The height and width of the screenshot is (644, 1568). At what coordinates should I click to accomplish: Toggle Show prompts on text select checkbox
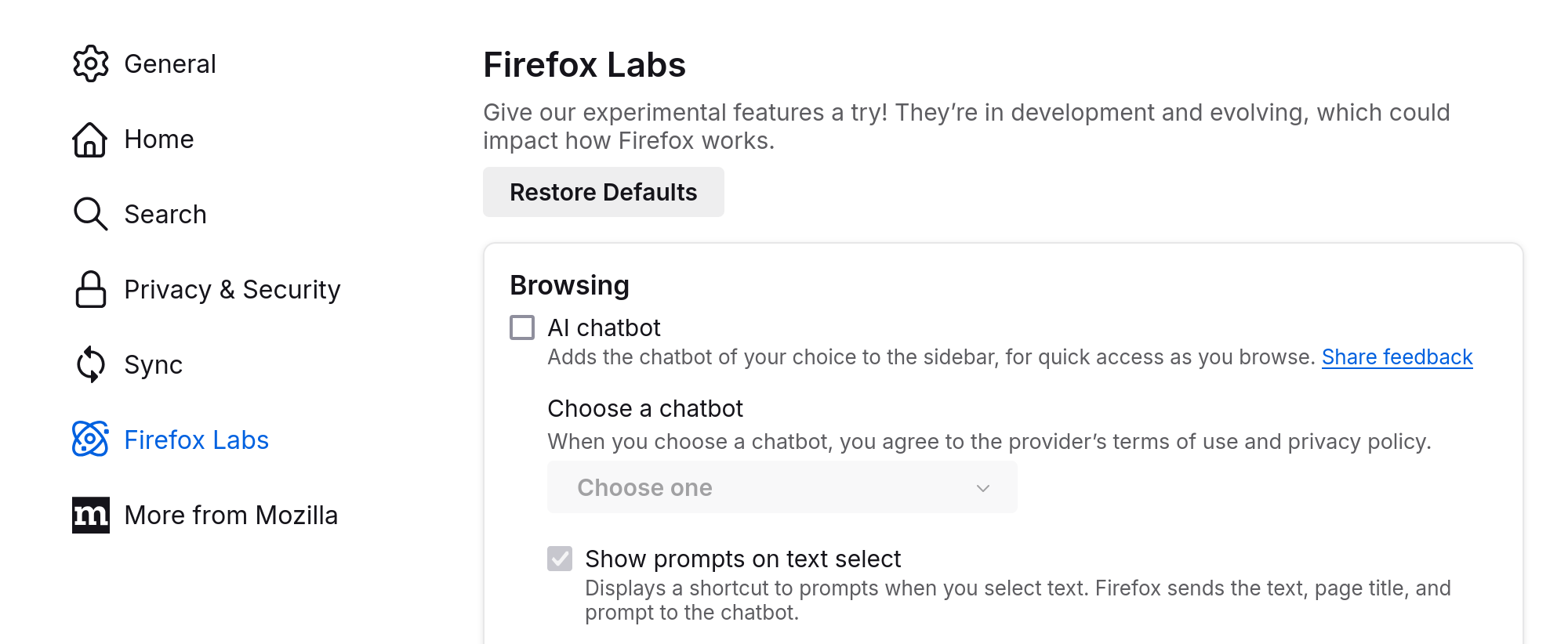click(x=560, y=559)
